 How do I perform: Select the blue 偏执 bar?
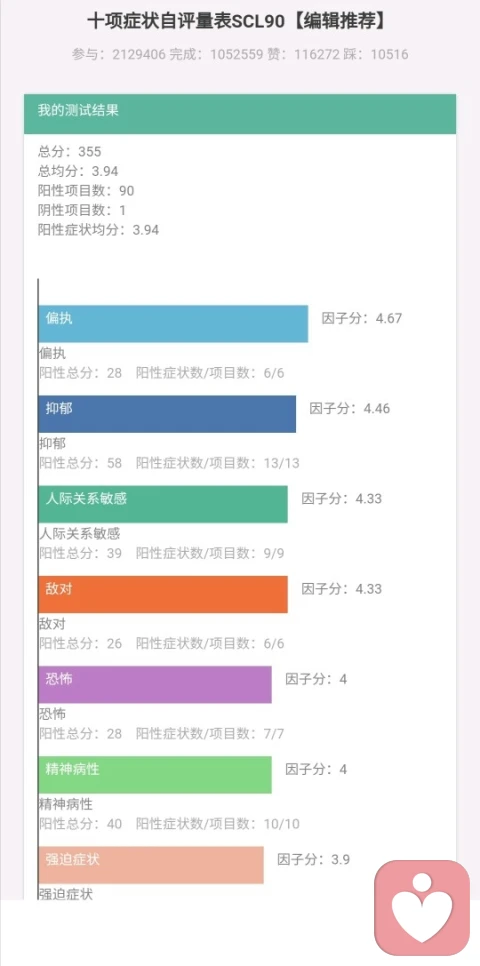tap(173, 323)
